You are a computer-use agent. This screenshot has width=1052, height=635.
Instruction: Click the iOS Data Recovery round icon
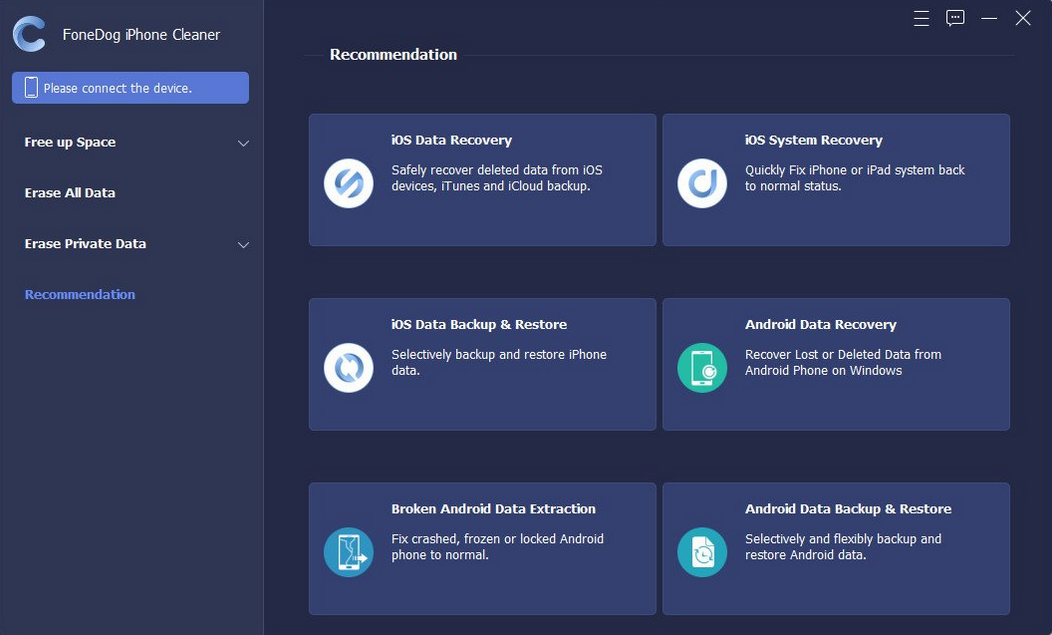point(348,183)
